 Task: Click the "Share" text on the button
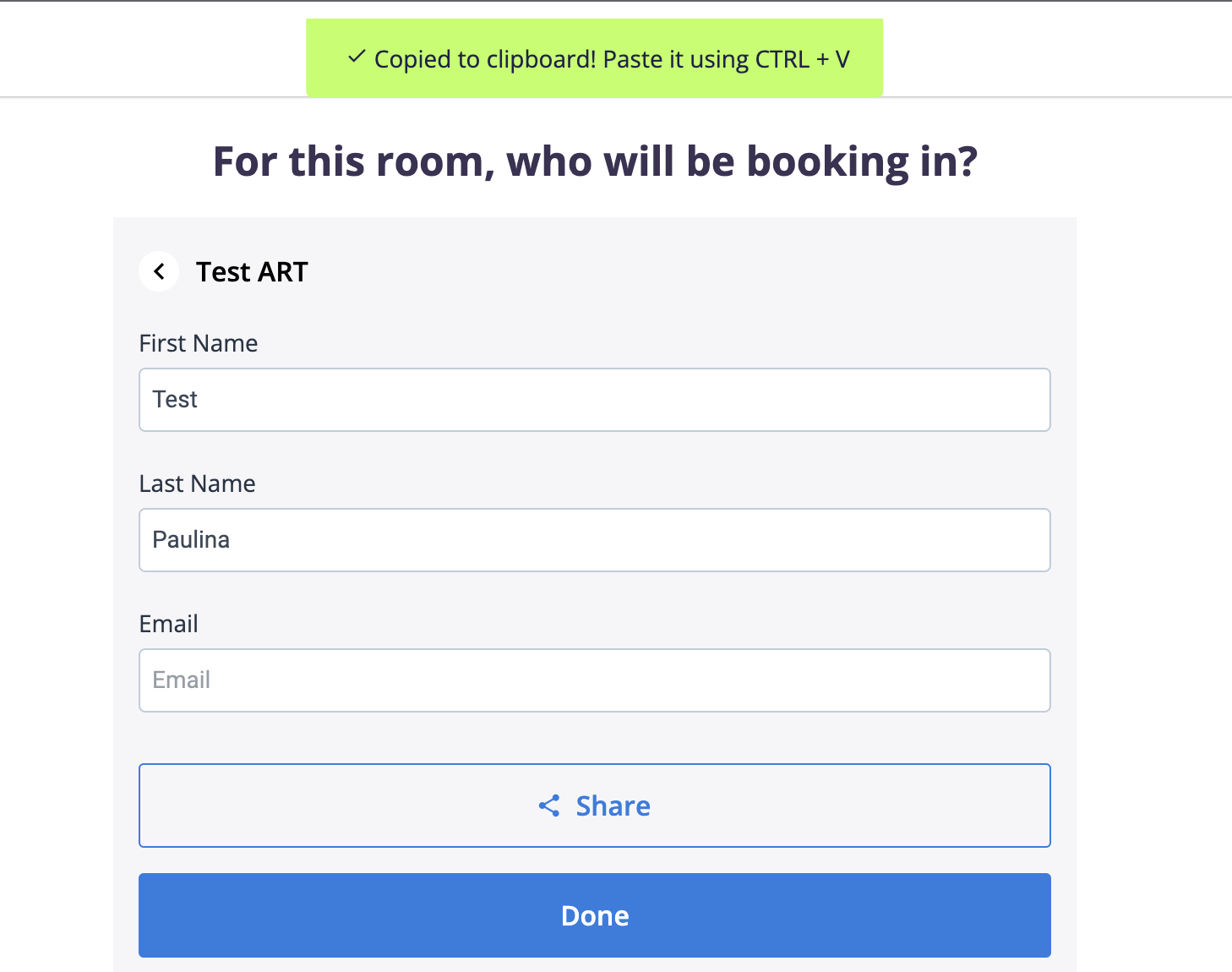(x=613, y=805)
